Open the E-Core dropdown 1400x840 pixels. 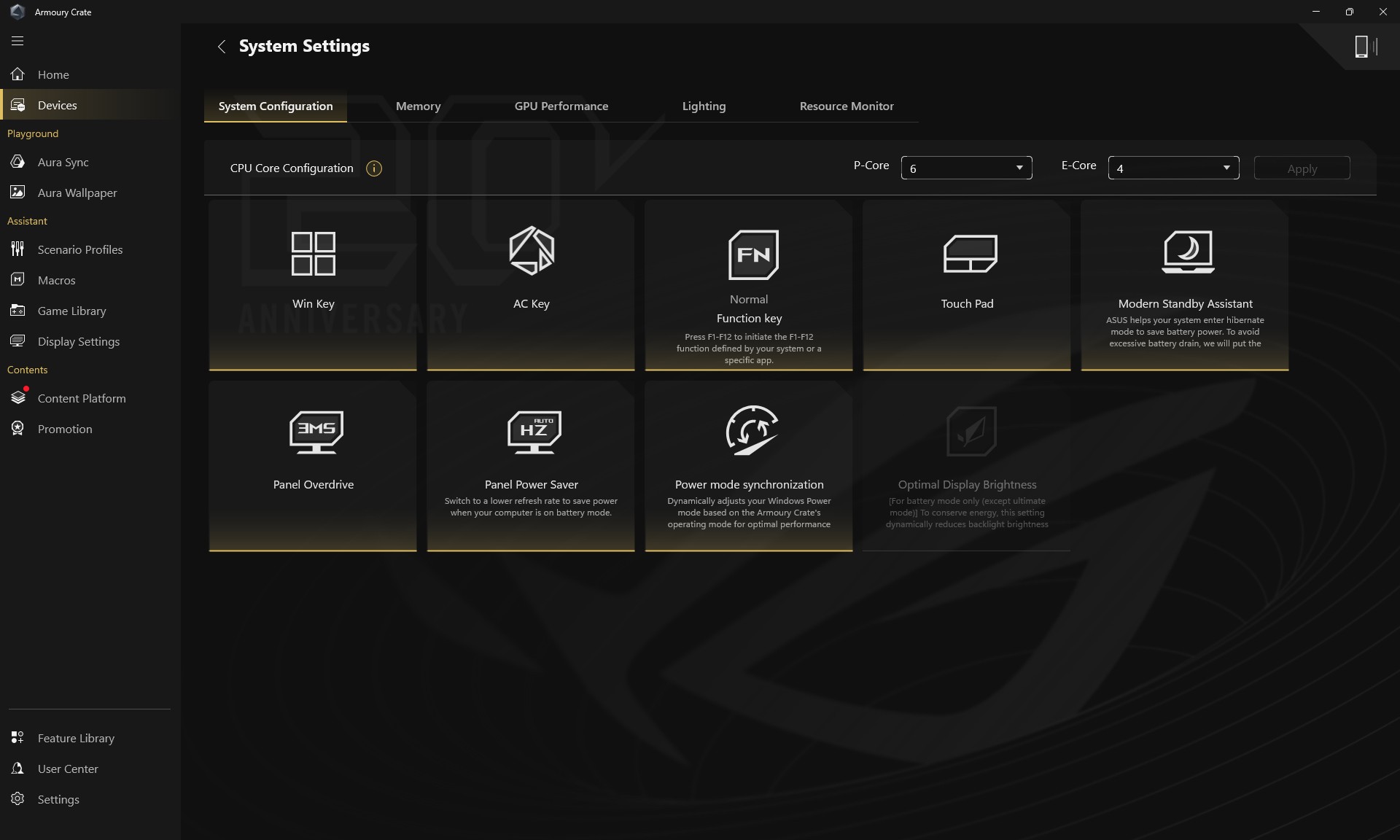(1174, 168)
